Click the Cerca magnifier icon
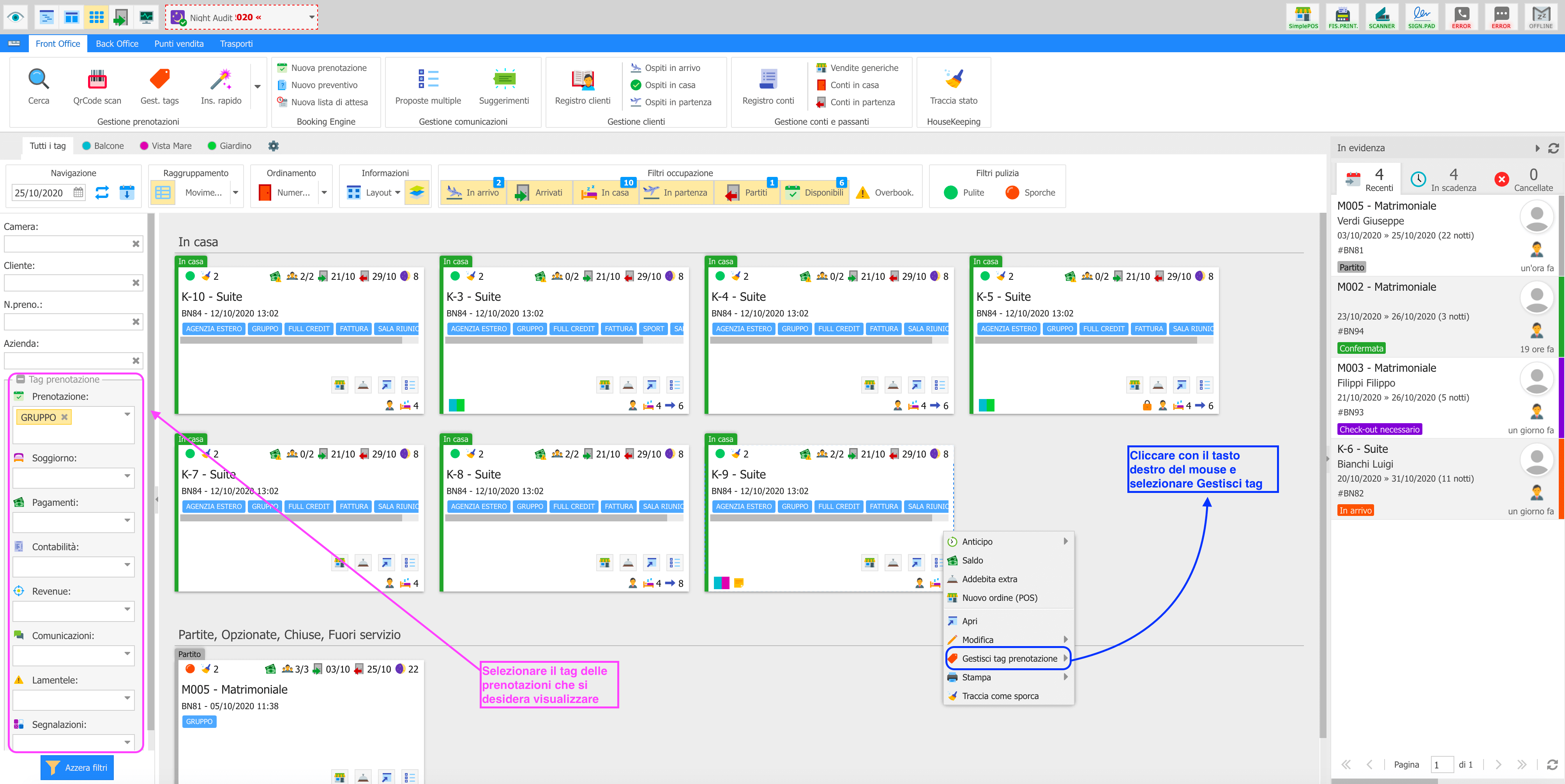This screenshot has width=1565, height=784. (38, 79)
